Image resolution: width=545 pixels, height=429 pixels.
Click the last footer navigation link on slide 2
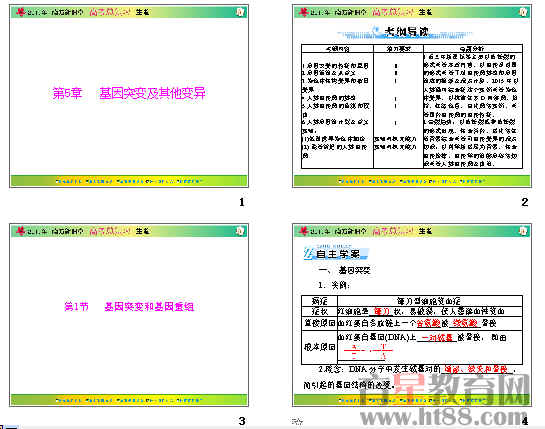[x=472, y=181]
